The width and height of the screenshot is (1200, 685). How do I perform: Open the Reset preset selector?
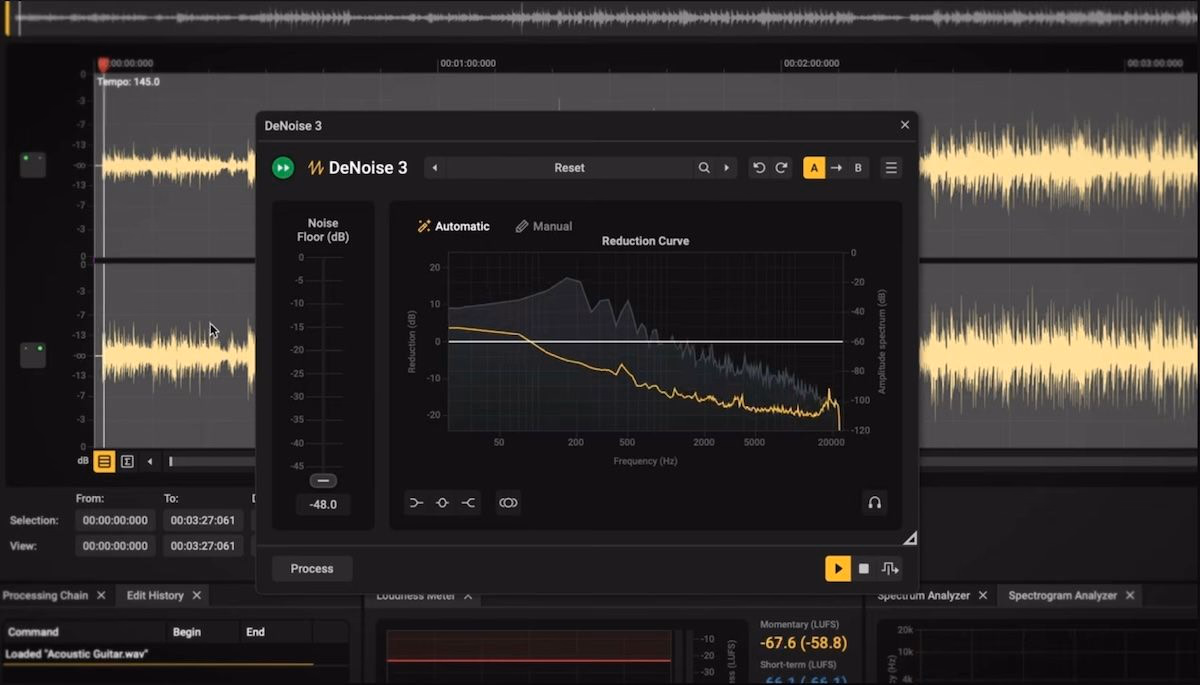click(x=569, y=168)
